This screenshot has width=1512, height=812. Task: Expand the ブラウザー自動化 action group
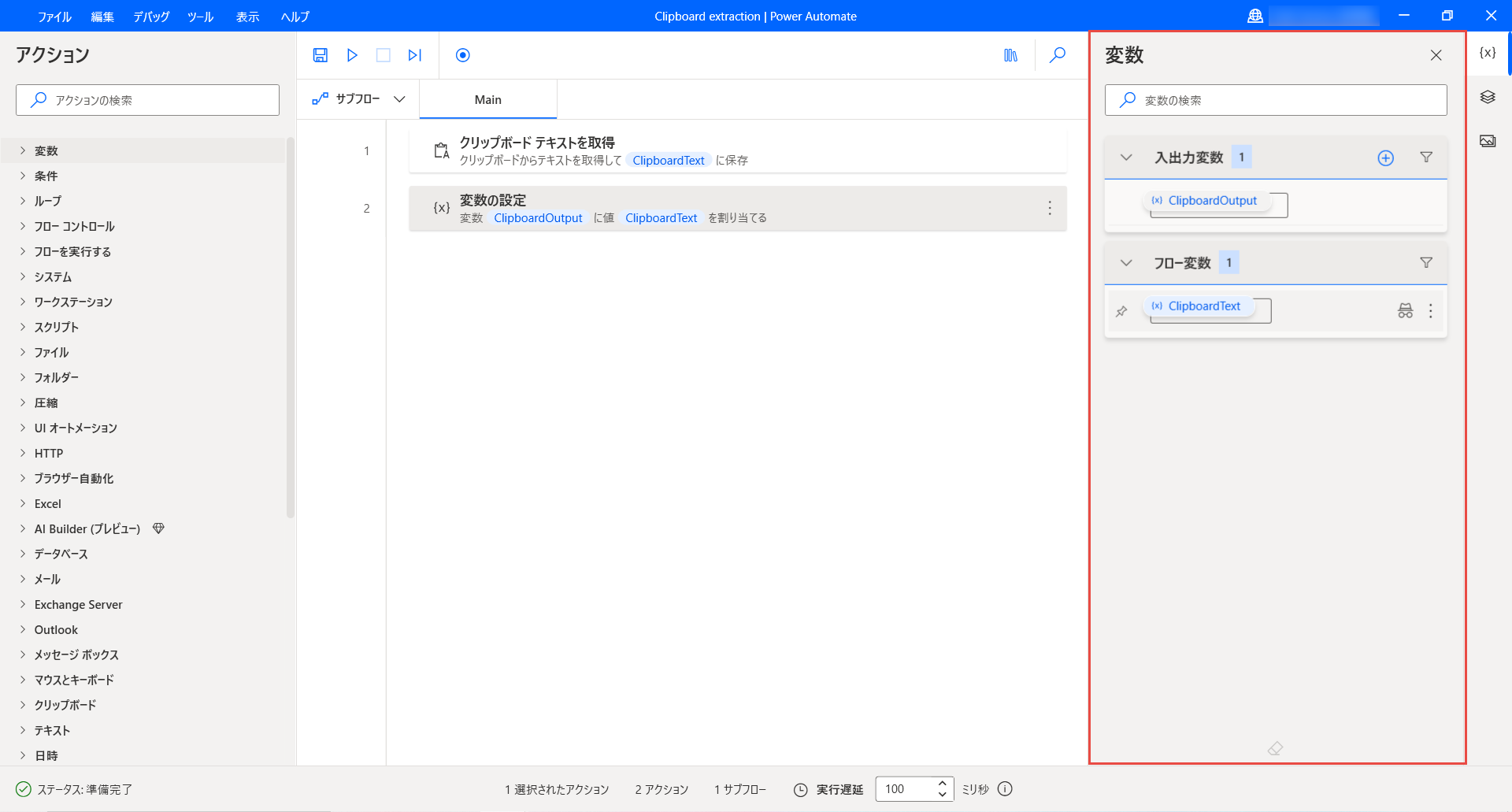23,478
